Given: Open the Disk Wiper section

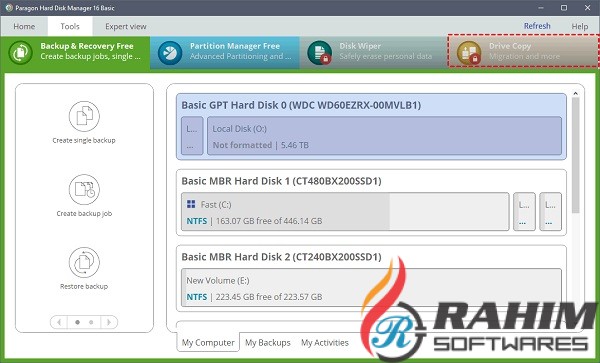Looking at the screenshot, I should coord(373,52).
